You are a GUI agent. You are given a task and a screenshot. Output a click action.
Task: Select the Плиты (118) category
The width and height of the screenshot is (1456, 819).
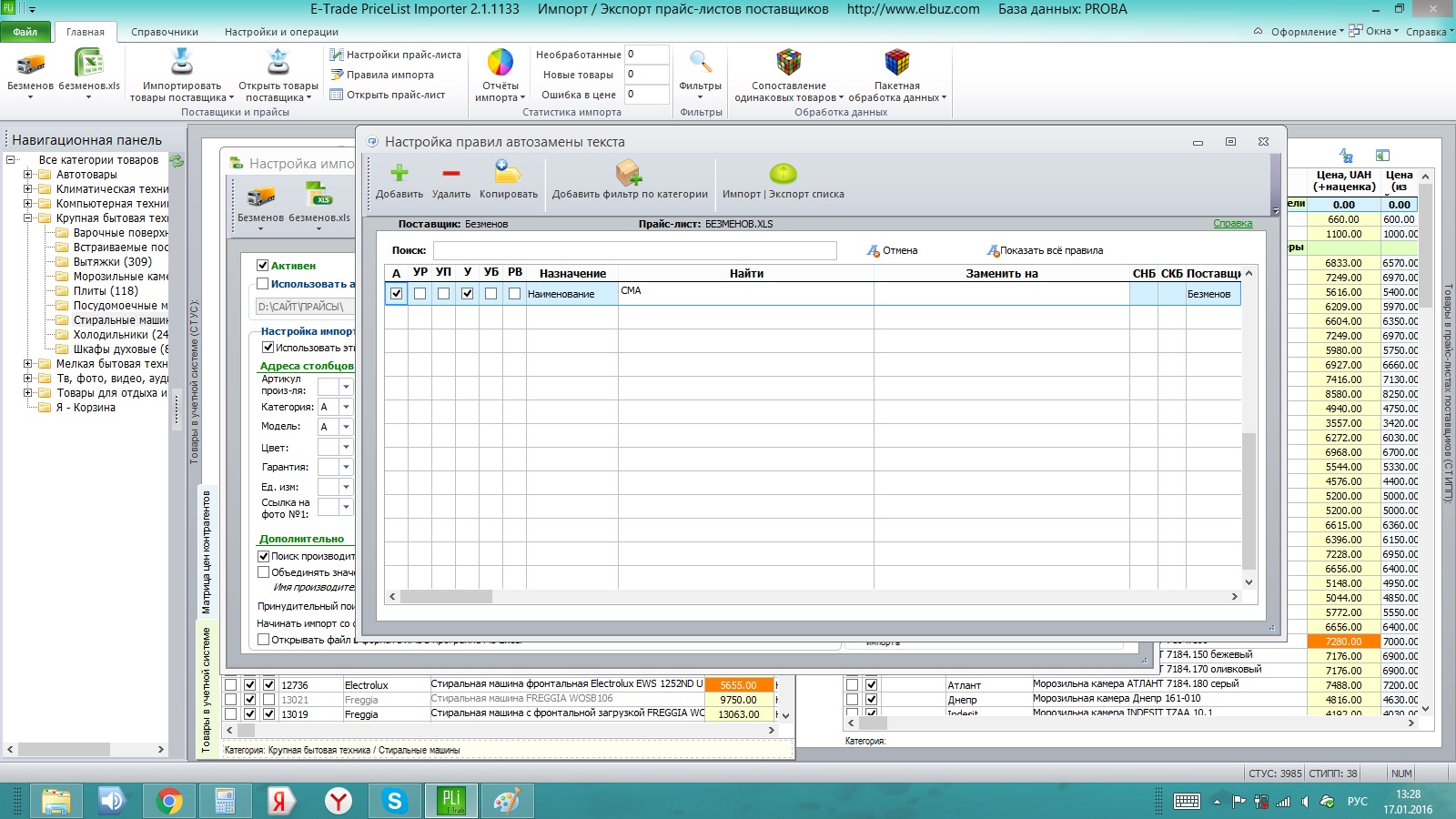[106, 291]
